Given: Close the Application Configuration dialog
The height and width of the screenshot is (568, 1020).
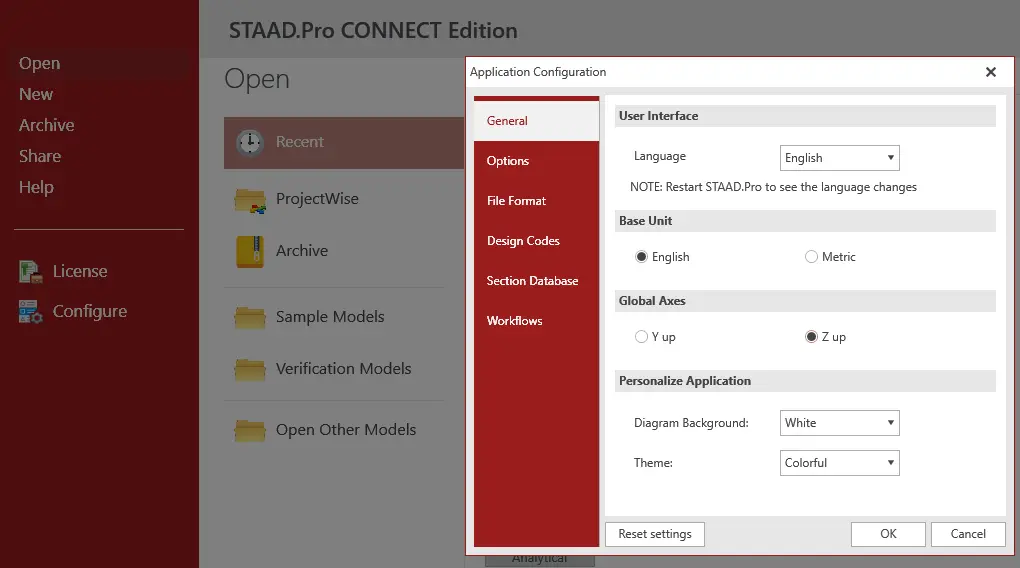Looking at the screenshot, I should (991, 72).
